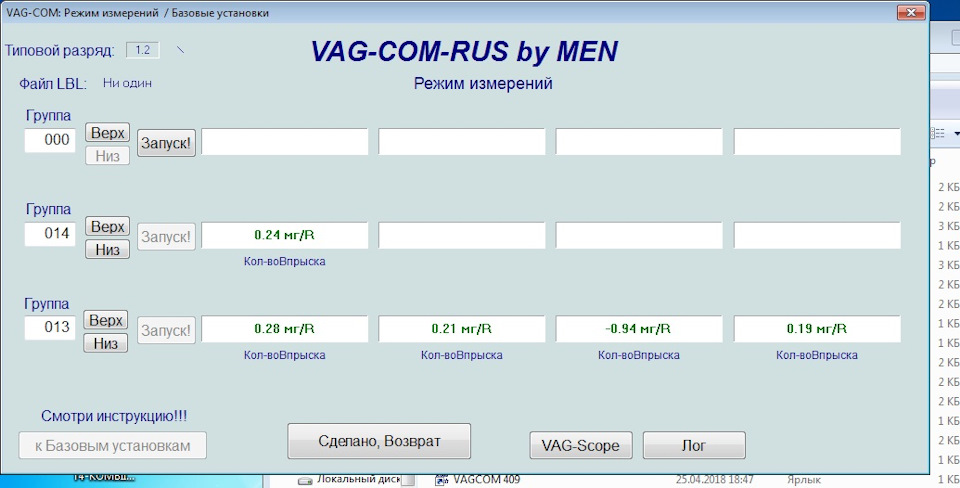Click Верх button for group 013
The width and height of the screenshot is (960, 488).
(x=105, y=320)
